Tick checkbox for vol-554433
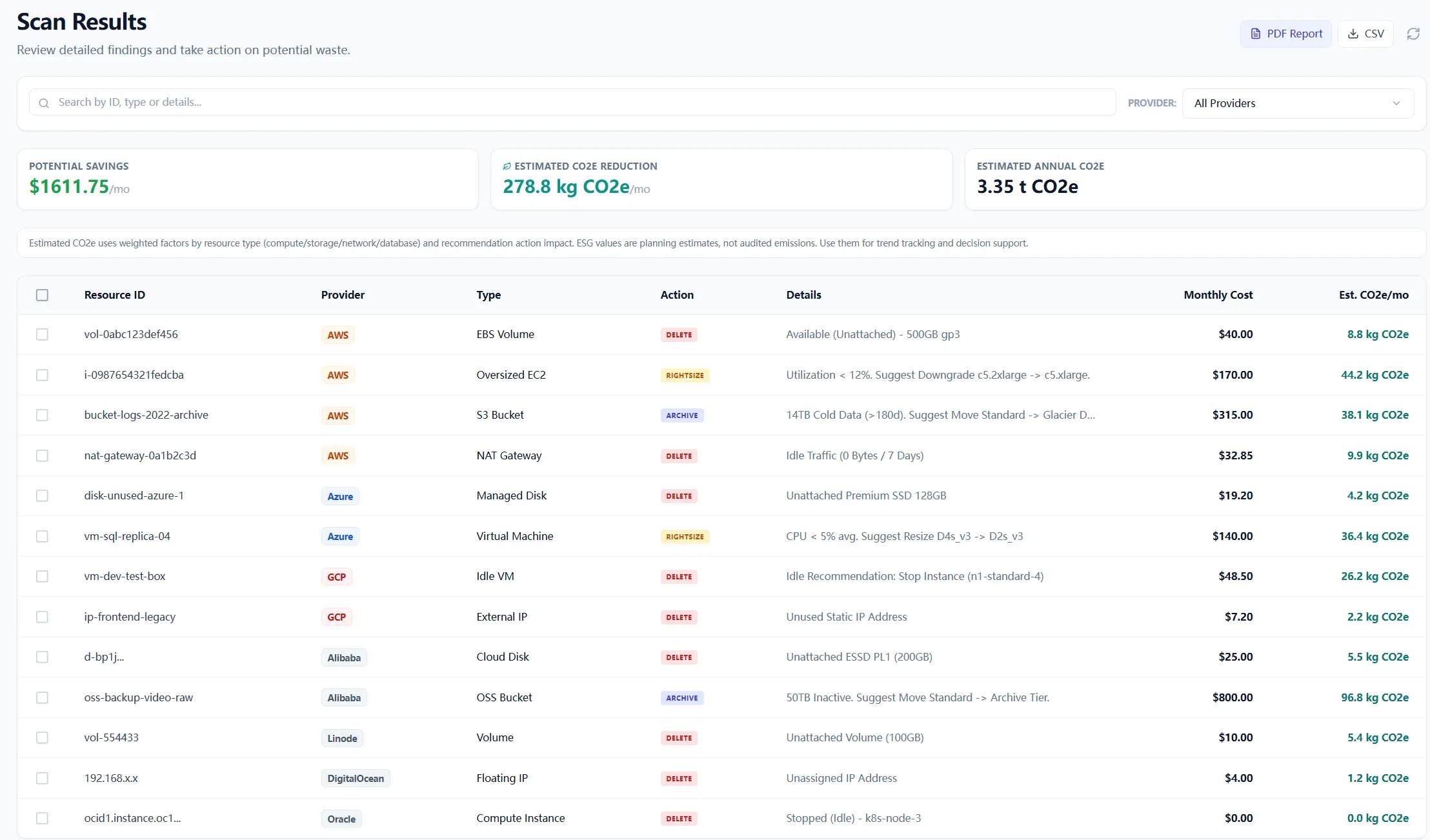Image resolution: width=1430 pixels, height=840 pixels. (x=42, y=737)
